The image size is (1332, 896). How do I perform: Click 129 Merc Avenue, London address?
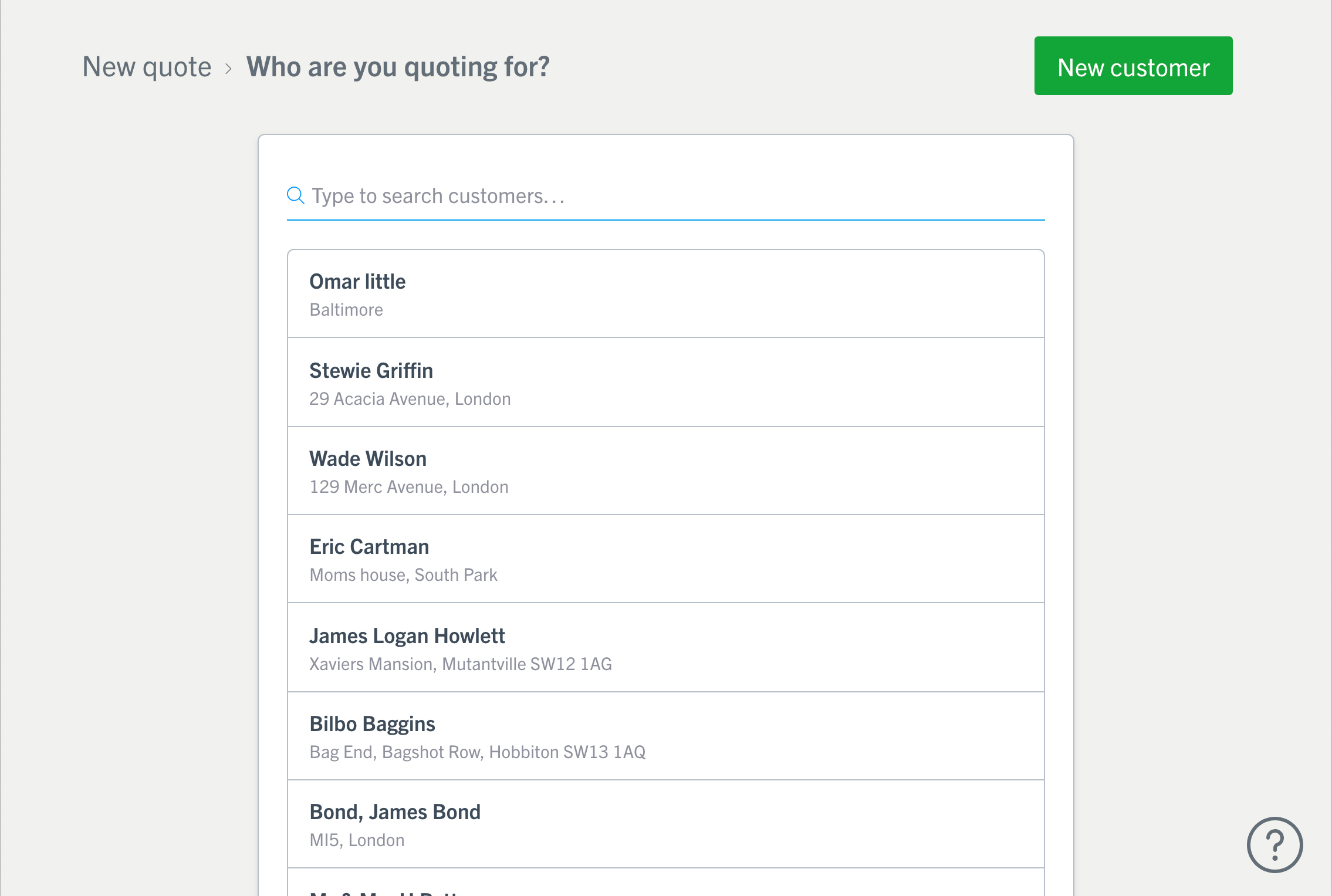point(409,487)
